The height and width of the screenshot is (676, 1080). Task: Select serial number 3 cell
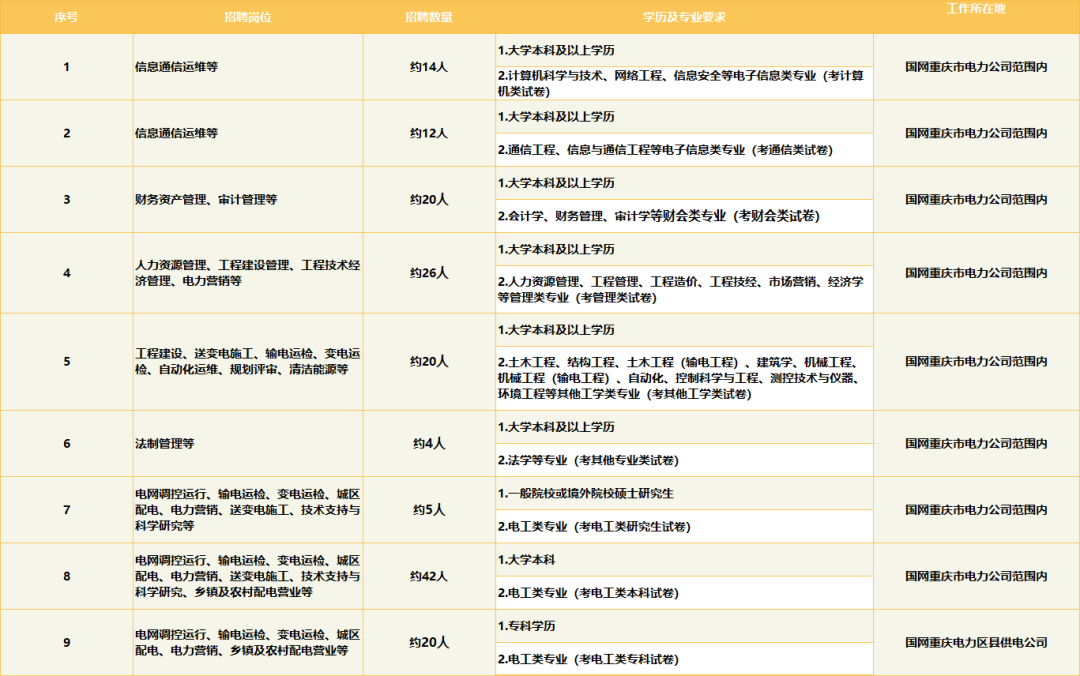67,199
